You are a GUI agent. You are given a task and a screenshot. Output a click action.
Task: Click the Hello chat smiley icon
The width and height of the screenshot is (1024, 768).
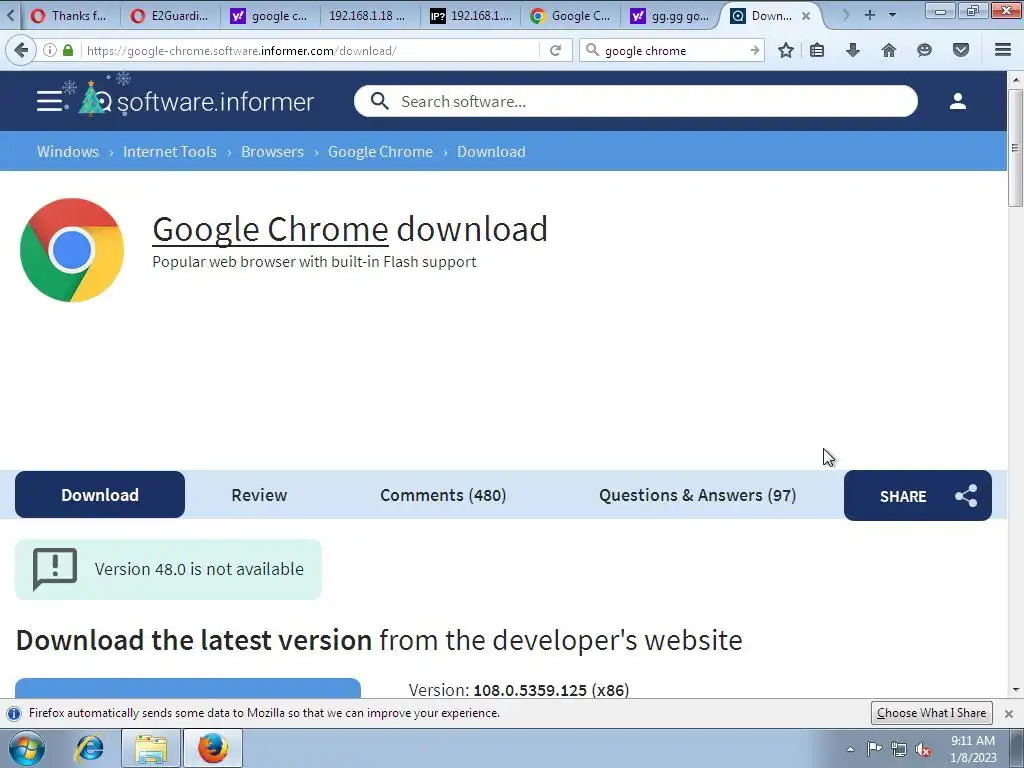[924, 50]
